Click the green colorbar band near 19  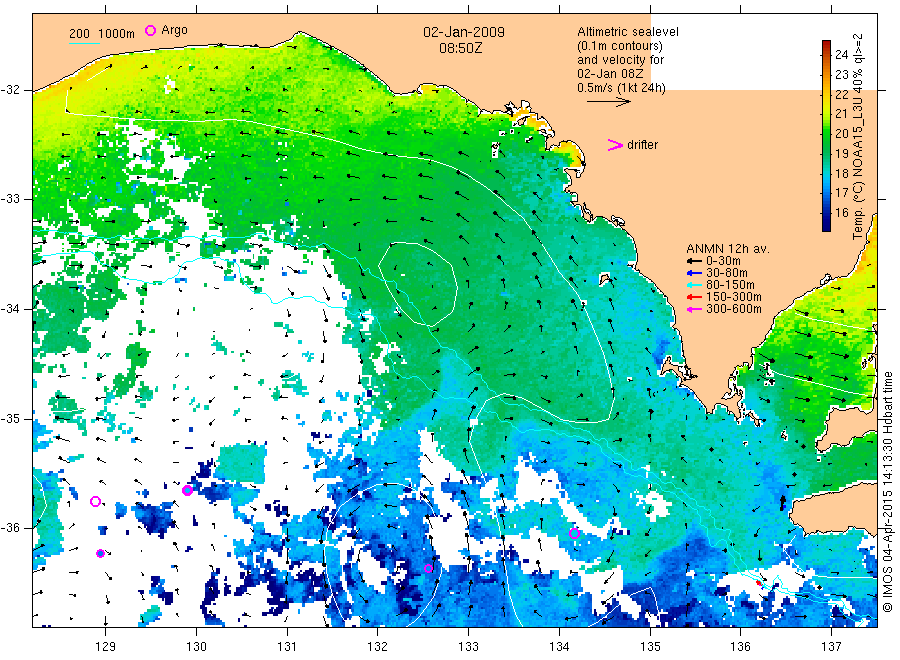(x=826, y=152)
